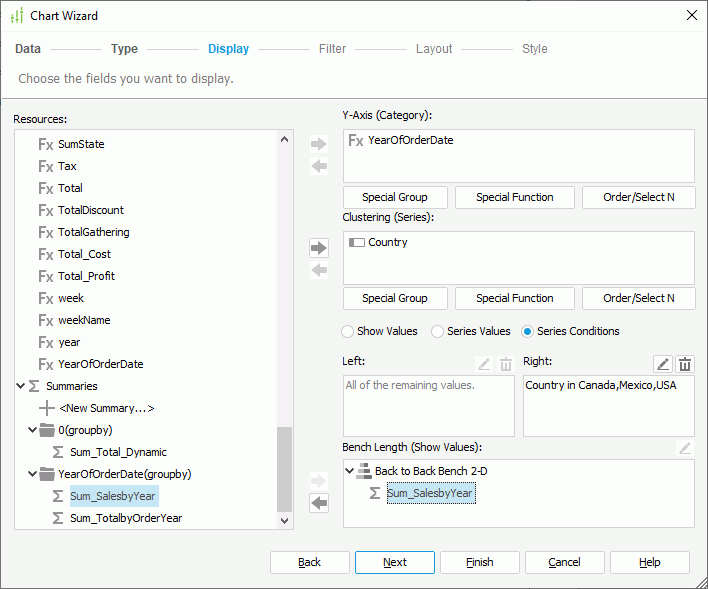Select the Country field in Clustering box
This screenshot has height=589, width=708.
coord(387,242)
